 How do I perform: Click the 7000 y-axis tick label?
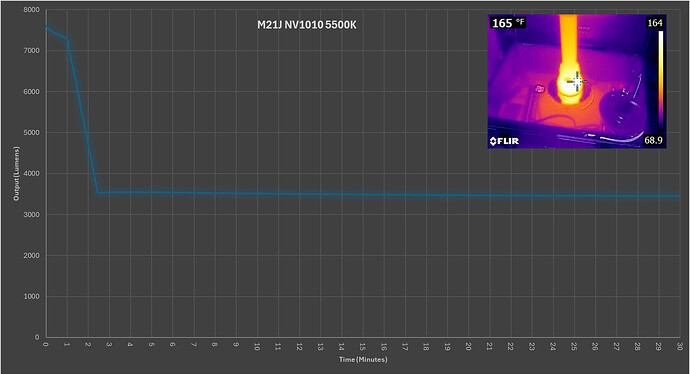(x=31, y=51)
